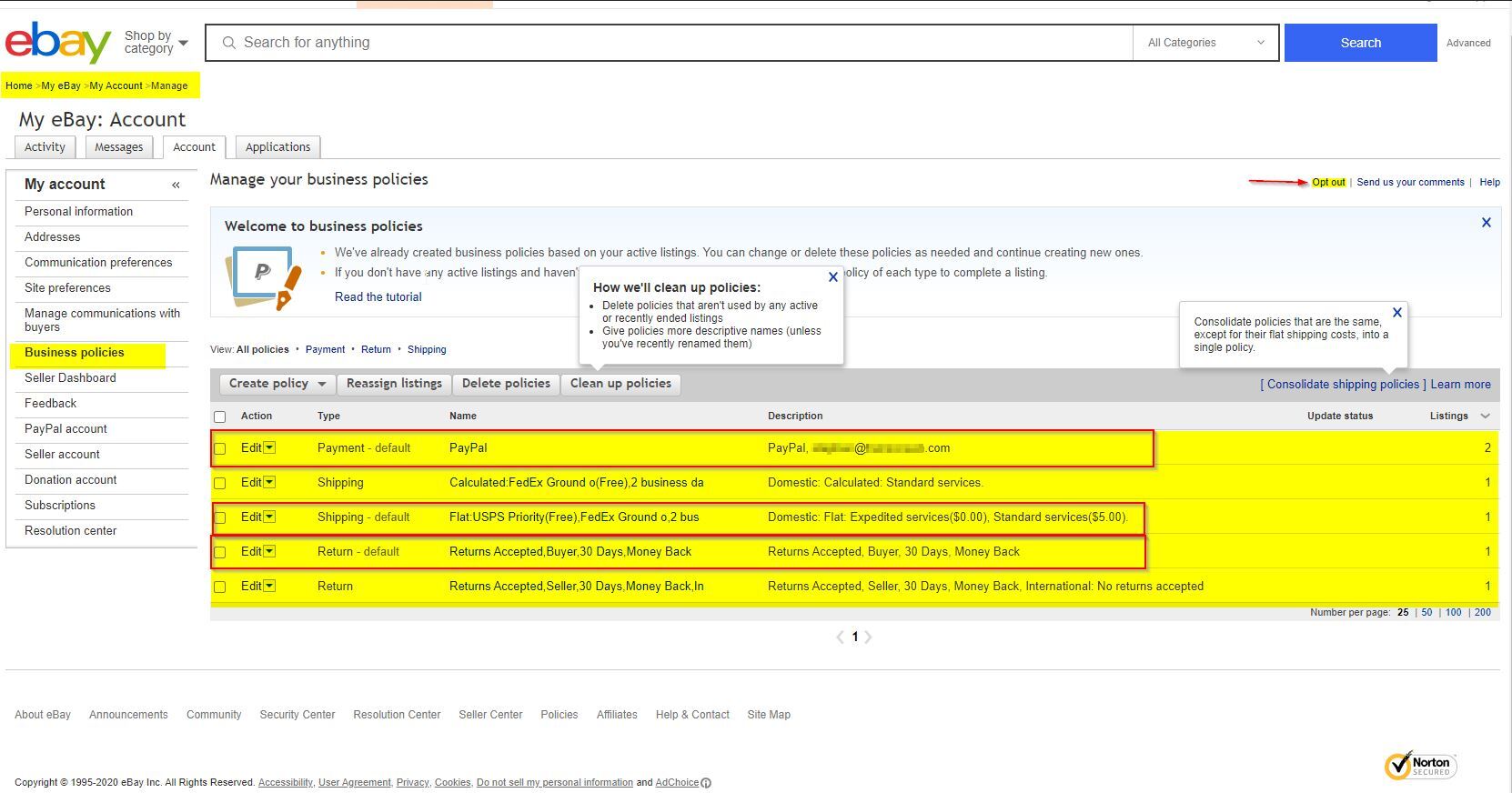The image size is (1512, 793).
Task: Click the Delete policies button
Action: pyautogui.click(x=506, y=384)
